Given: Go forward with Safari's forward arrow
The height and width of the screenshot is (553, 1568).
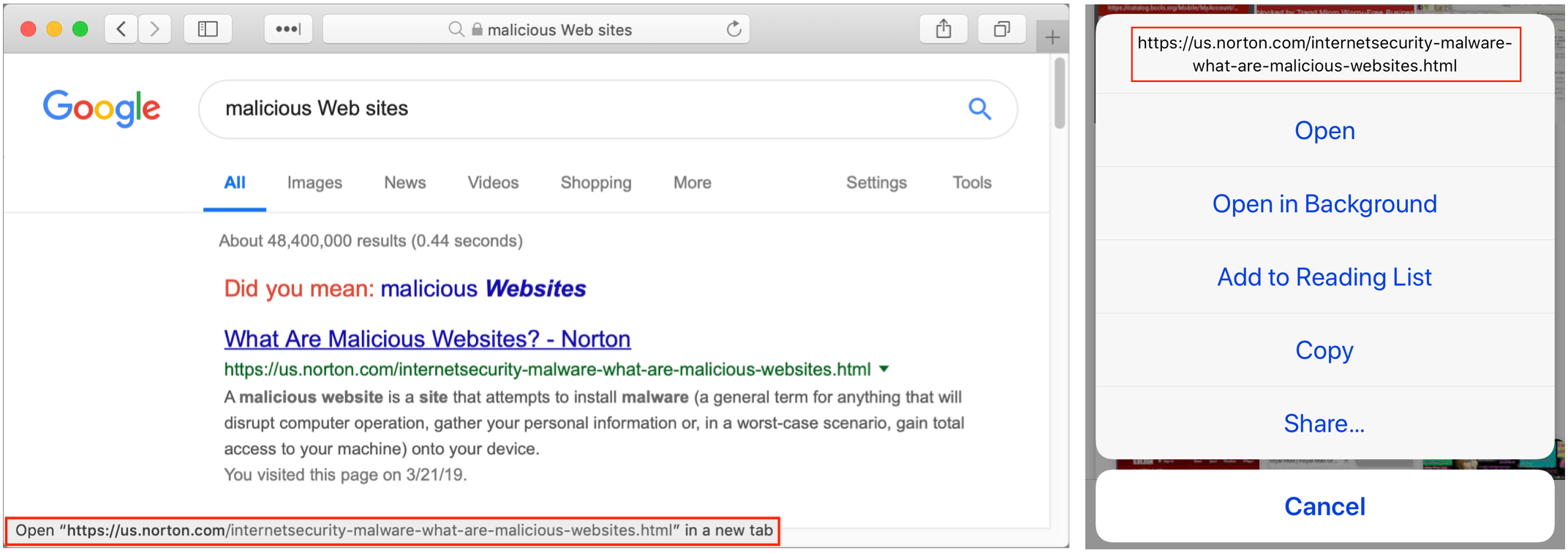Looking at the screenshot, I should [x=154, y=29].
